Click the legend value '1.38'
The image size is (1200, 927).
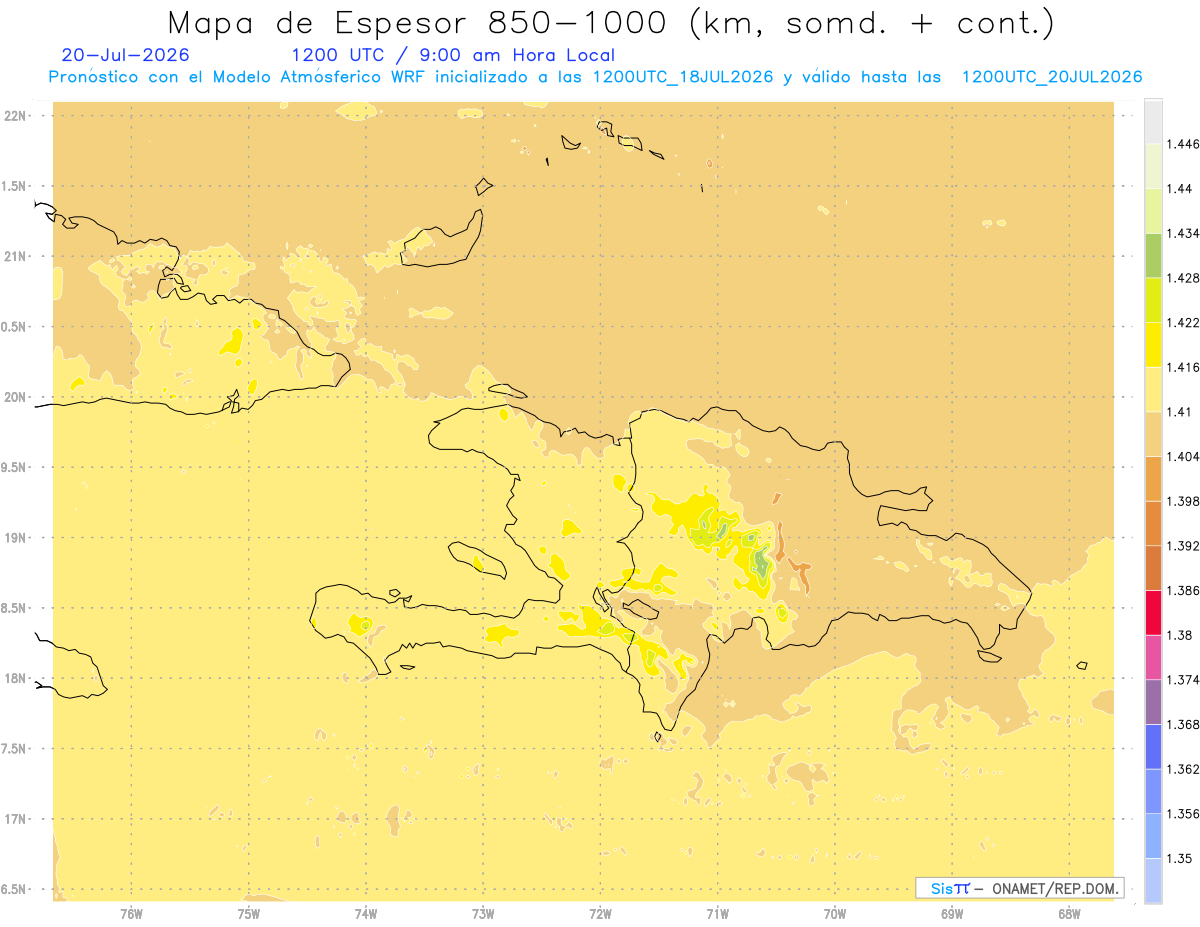(1179, 635)
